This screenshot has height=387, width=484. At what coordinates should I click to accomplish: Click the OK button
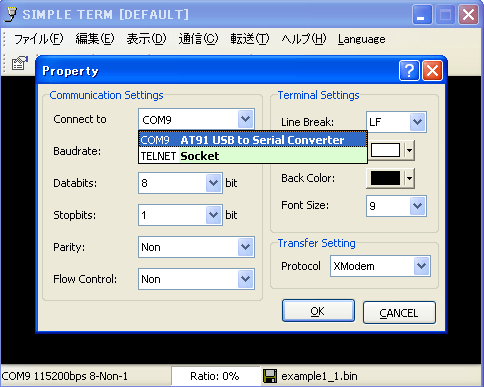[318, 311]
